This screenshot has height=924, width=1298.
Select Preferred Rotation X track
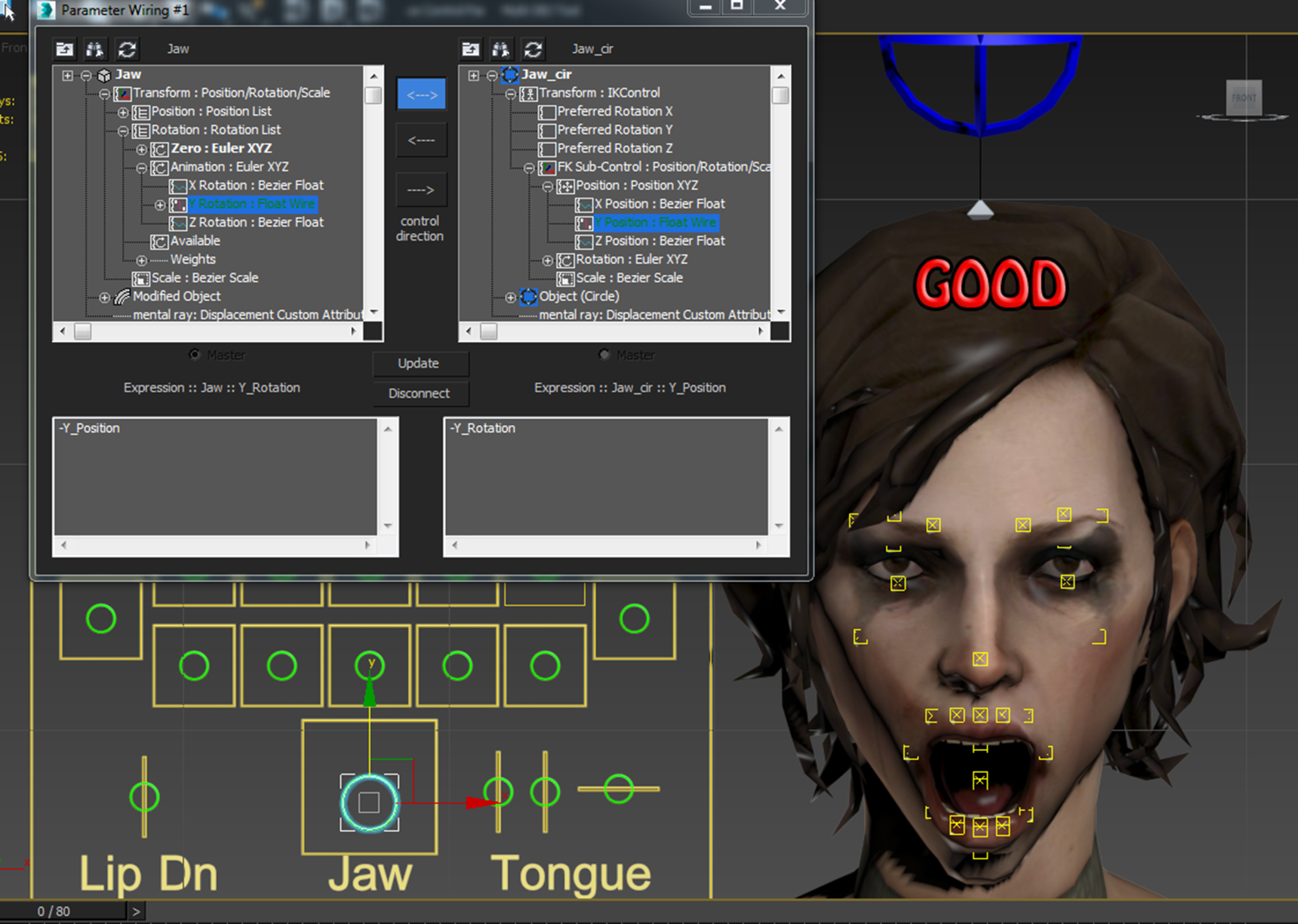tap(615, 112)
